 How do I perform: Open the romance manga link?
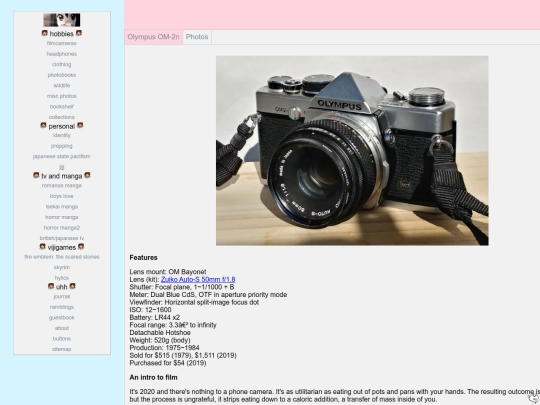coord(62,186)
